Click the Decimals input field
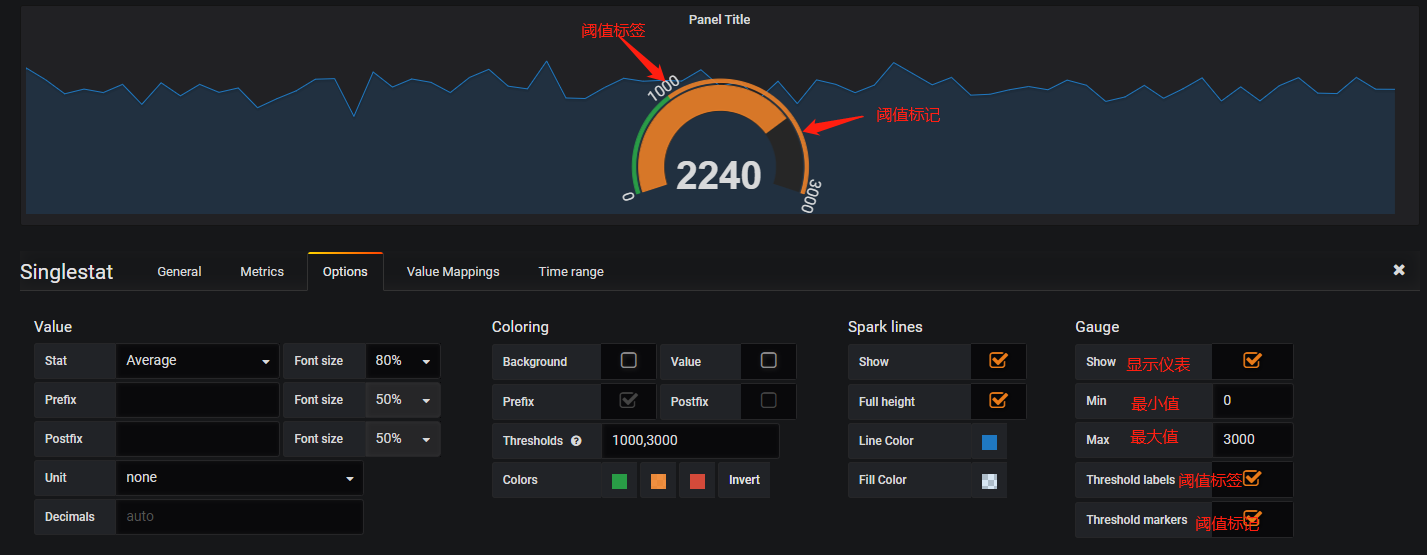Image resolution: width=1427 pixels, height=555 pixels. (239, 517)
